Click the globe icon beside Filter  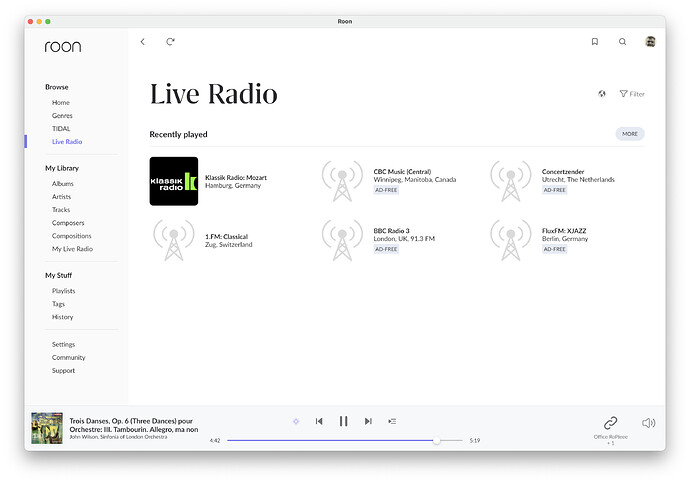(x=602, y=94)
